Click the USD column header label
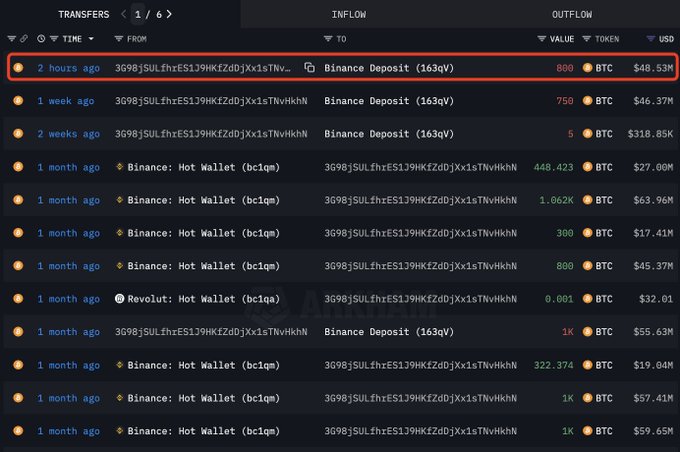Viewport: 680px width, 452px height. pyautogui.click(x=666, y=39)
